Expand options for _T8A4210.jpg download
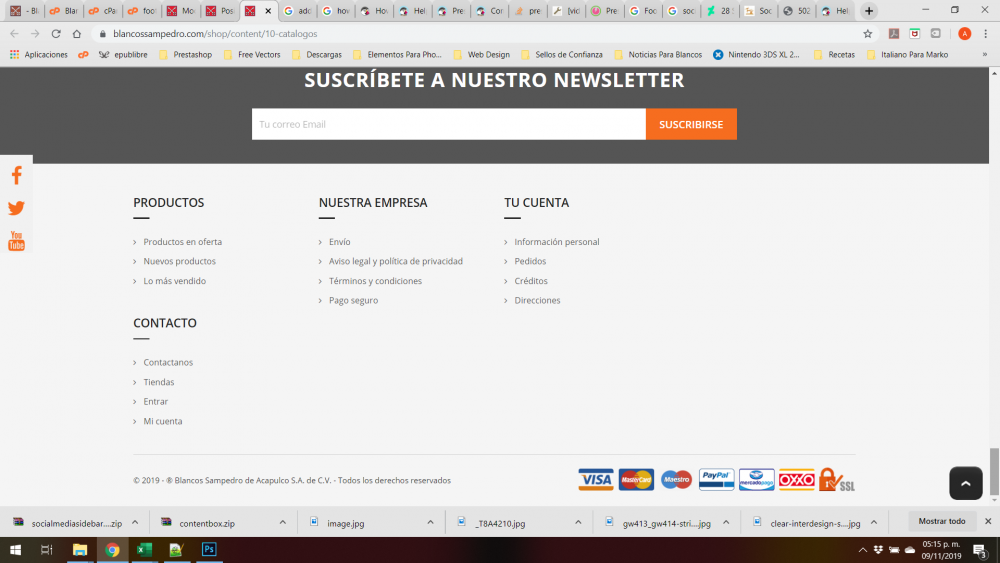 point(578,522)
